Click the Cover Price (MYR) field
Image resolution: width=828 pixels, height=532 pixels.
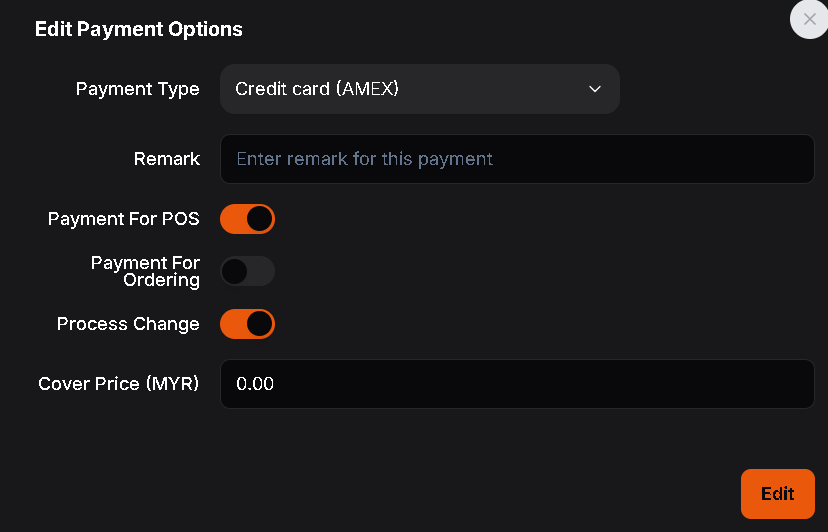pyautogui.click(x=517, y=384)
